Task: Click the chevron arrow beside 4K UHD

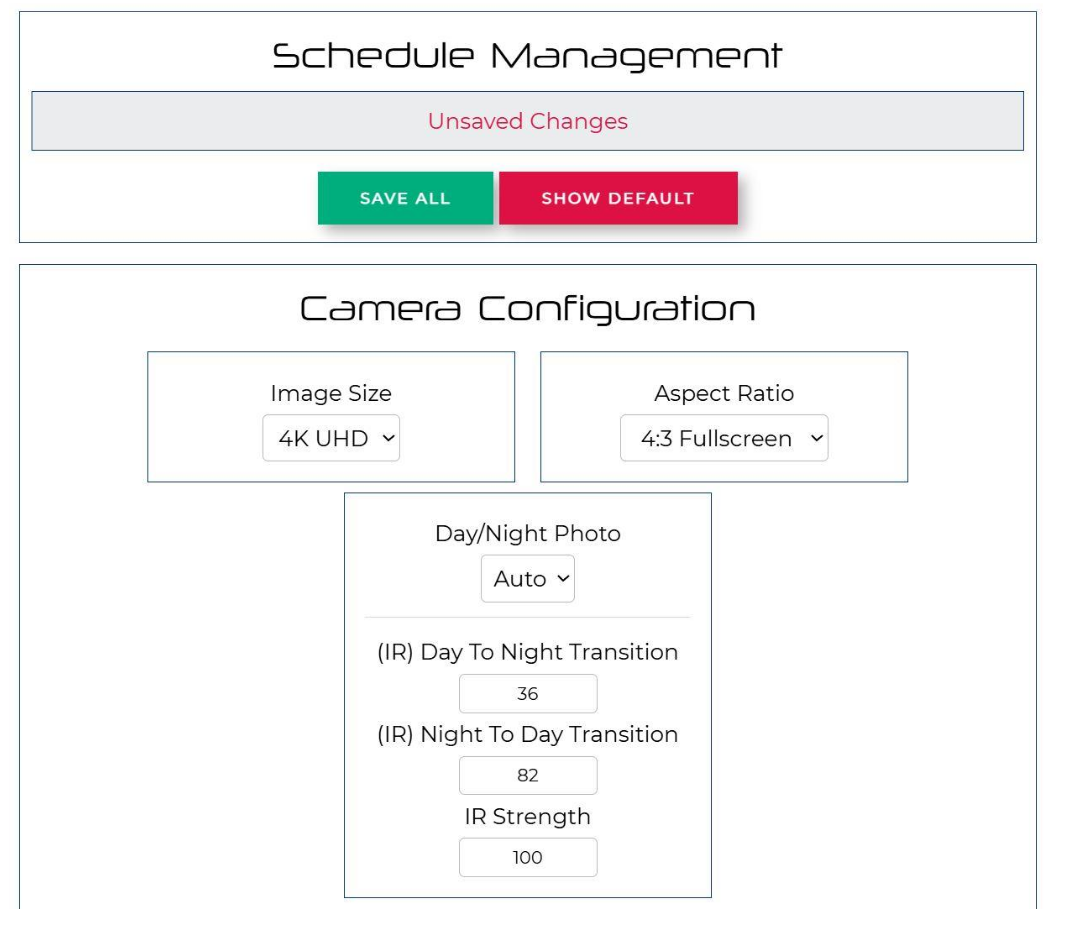Action: click(387, 438)
